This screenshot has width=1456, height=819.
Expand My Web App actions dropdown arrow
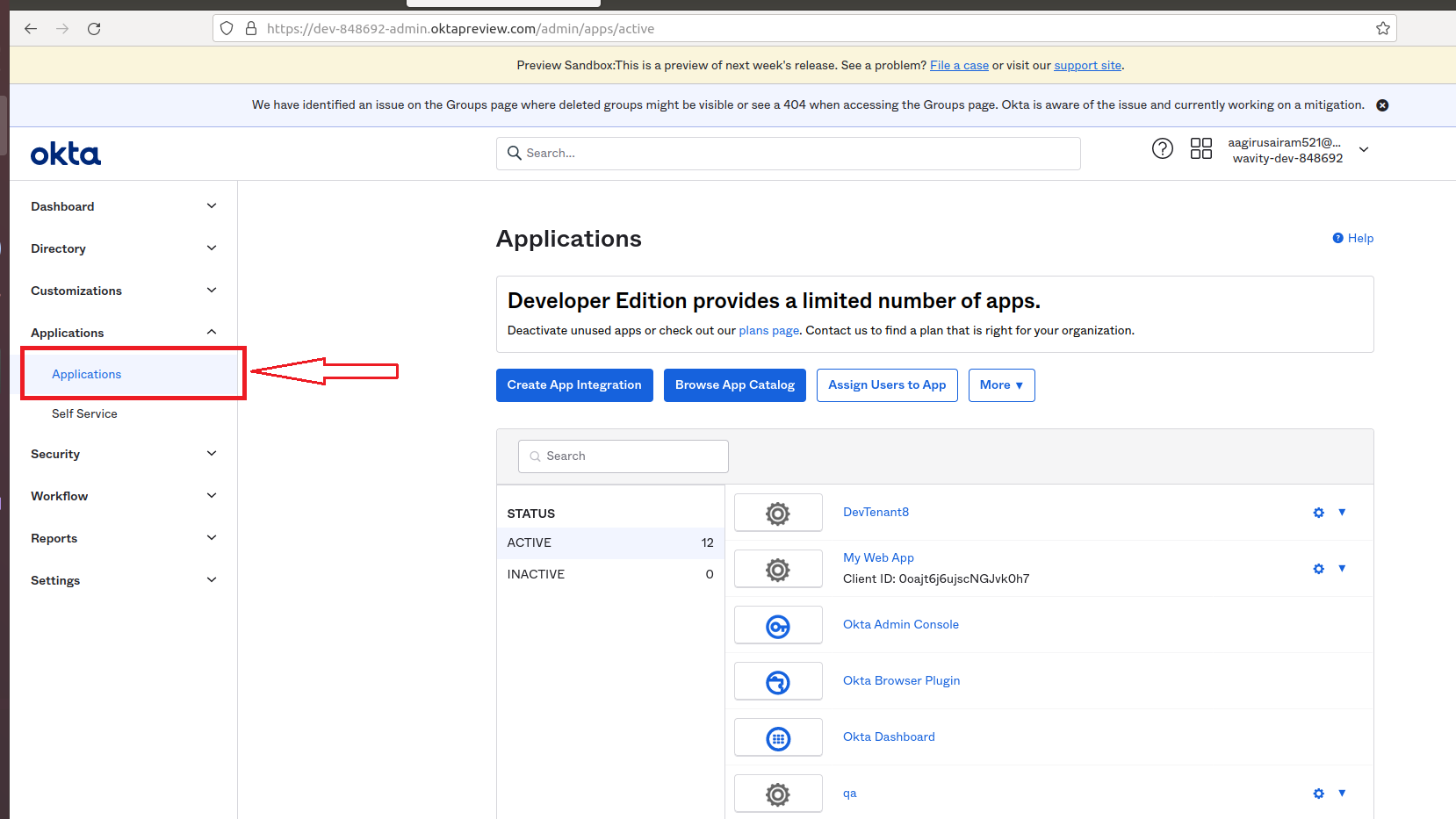pyautogui.click(x=1342, y=568)
